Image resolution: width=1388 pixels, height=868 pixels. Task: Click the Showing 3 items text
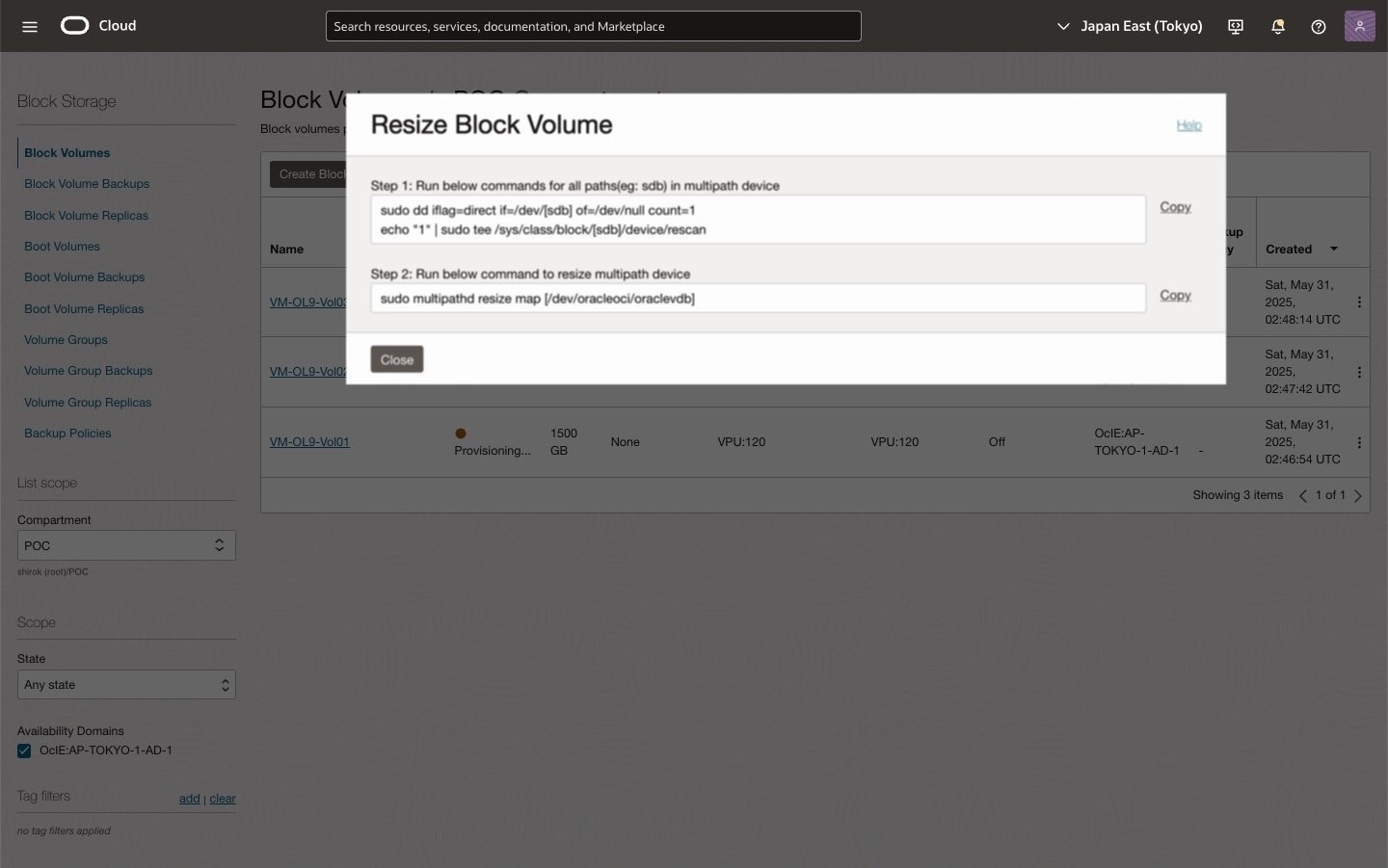[1238, 495]
